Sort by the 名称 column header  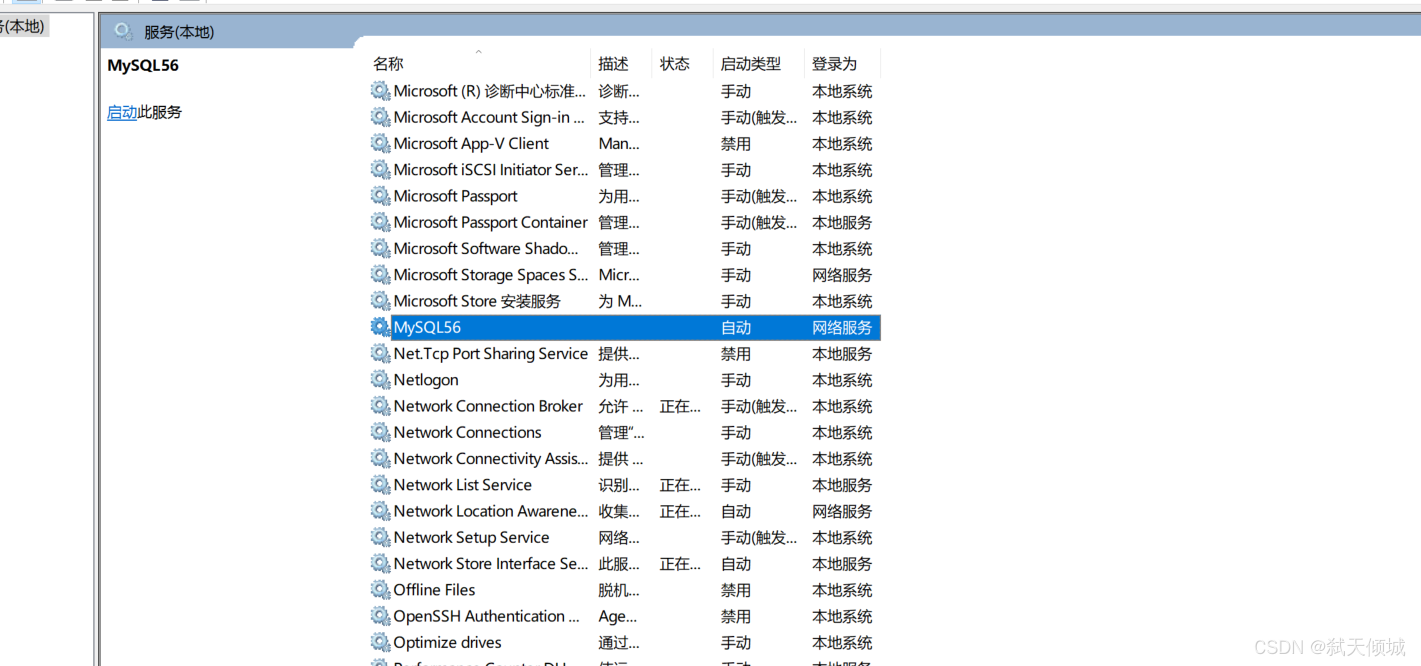click(x=388, y=64)
